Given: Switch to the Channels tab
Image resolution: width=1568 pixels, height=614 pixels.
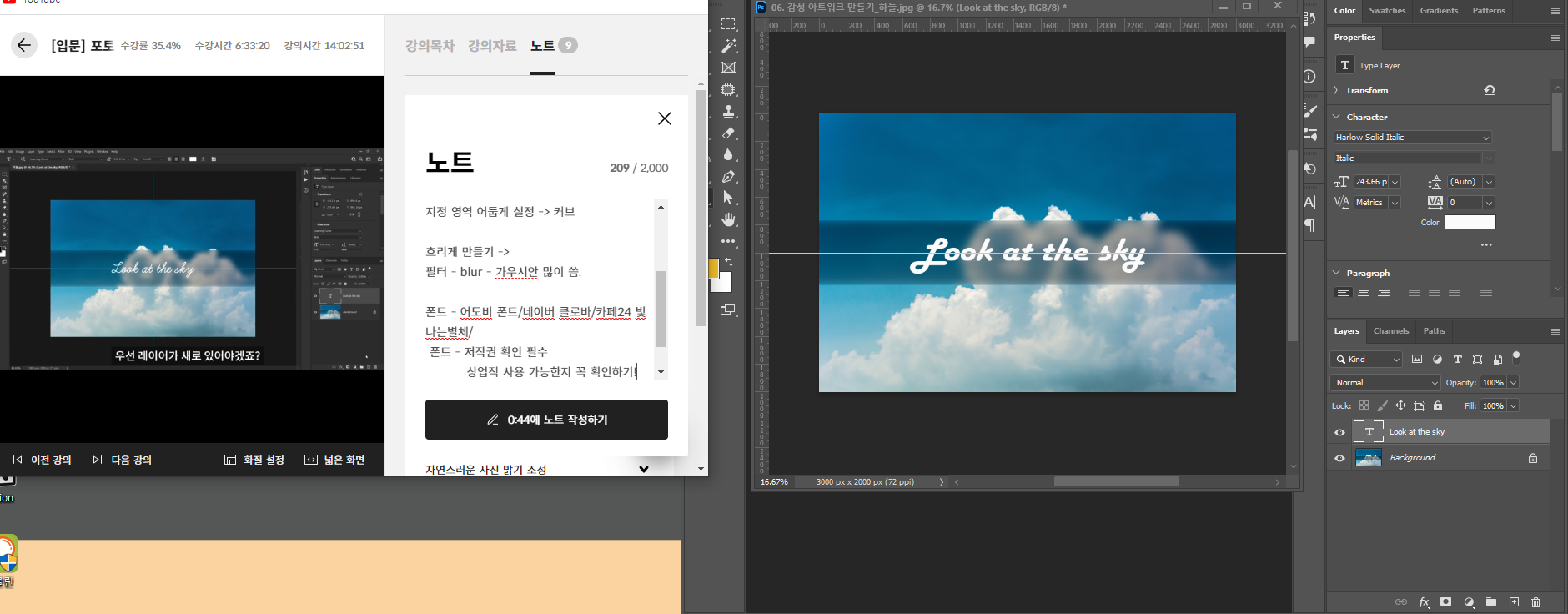Looking at the screenshot, I should (1391, 331).
